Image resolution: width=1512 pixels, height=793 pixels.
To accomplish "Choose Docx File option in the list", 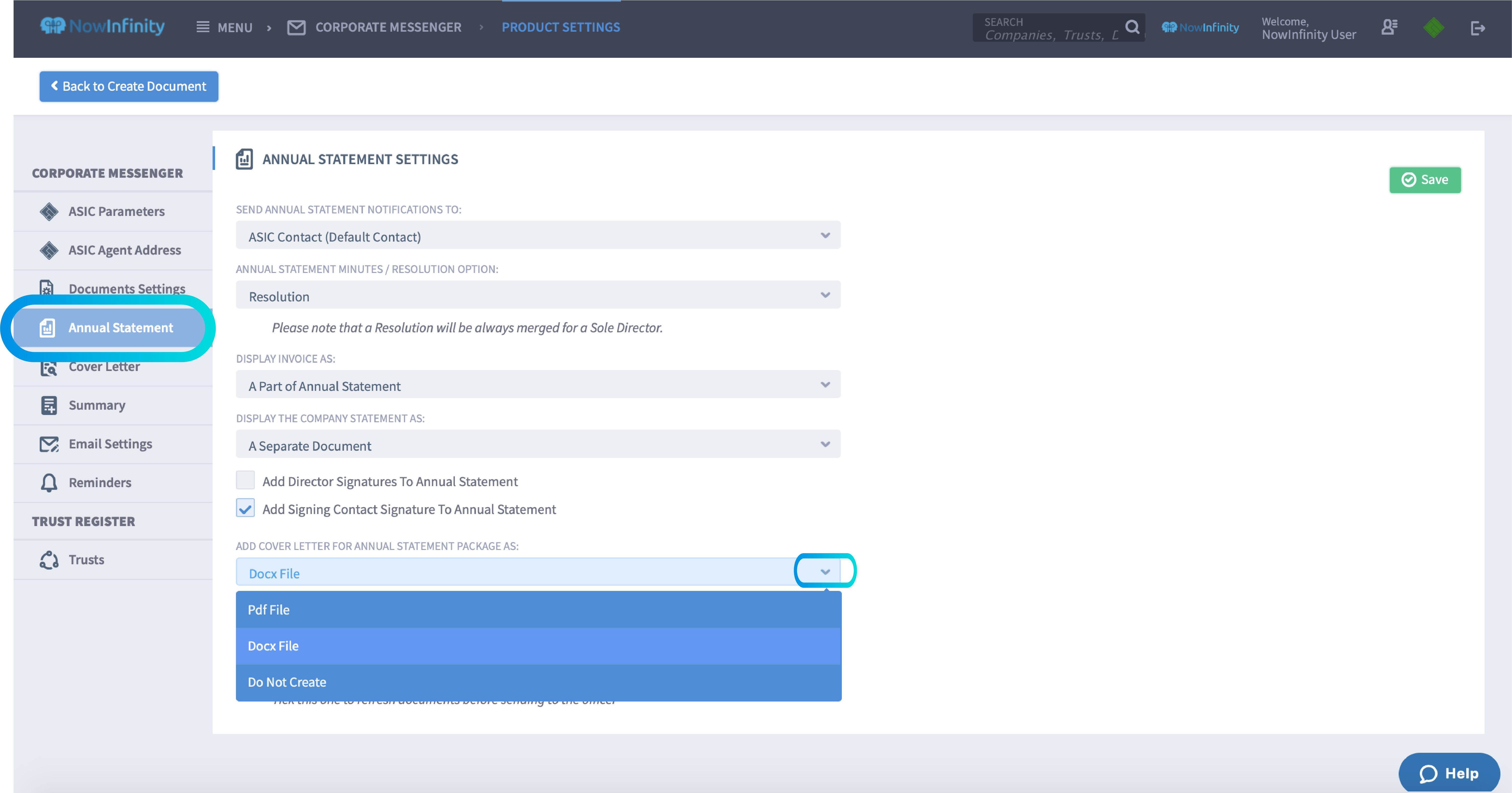I will click(x=538, y=646).
